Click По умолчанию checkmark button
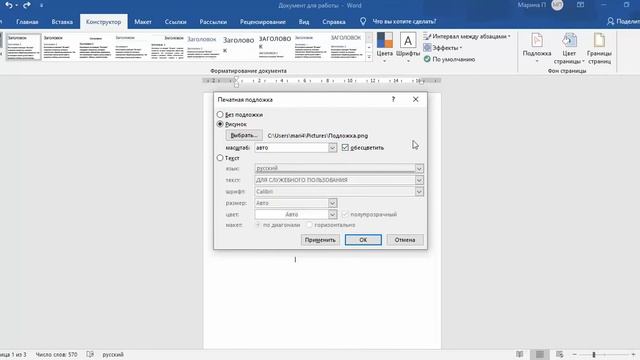640x360 pixels. [x=449, y=59]
